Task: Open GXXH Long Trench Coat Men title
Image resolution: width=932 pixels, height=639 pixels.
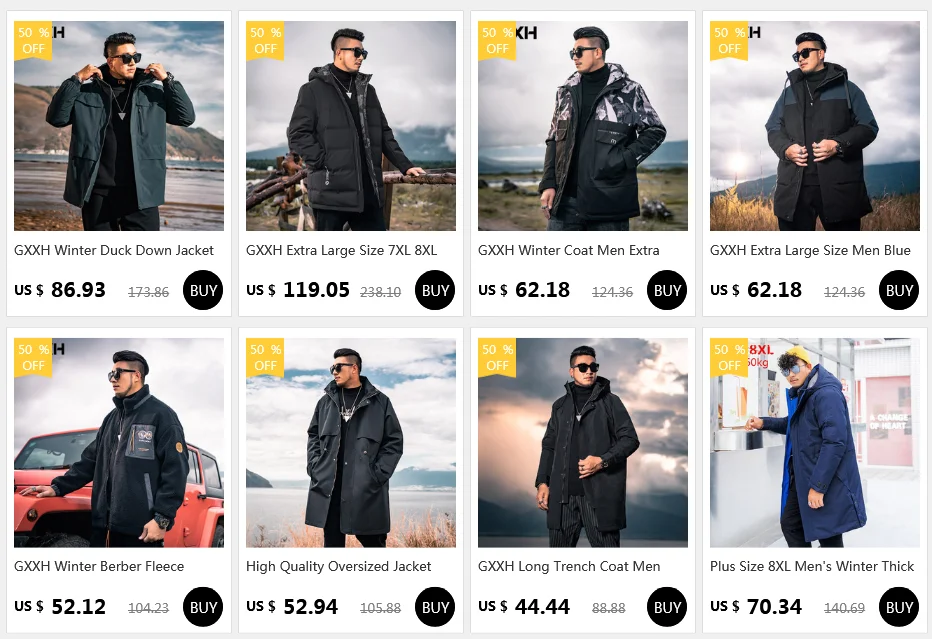Action: pyautogui.click(x=569, y=566)
